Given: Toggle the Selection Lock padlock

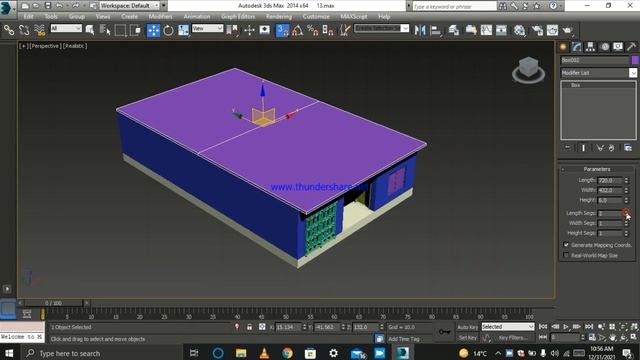Looking at the screenshot, I should tap(249, 327).
